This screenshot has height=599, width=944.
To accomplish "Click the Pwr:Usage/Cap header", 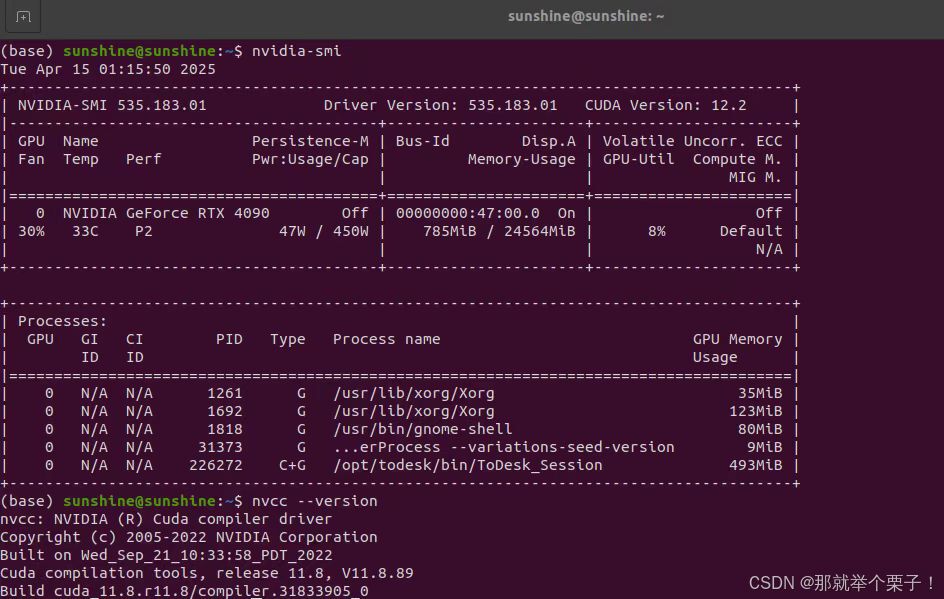I will [x=310, y=160].
